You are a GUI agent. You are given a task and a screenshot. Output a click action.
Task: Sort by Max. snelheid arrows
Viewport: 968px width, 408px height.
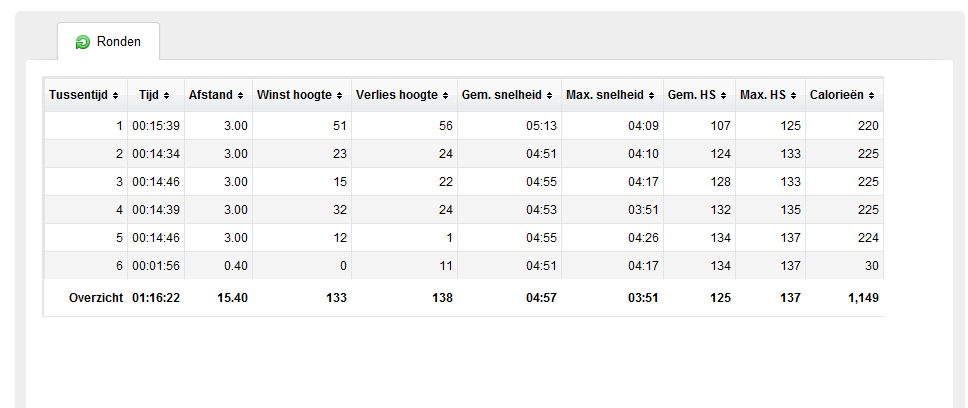[651, 96]
